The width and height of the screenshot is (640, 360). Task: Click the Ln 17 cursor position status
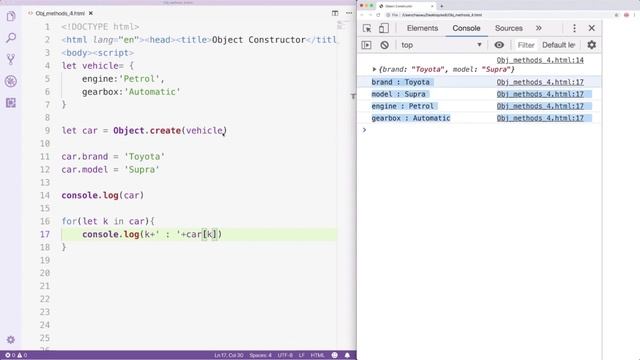[x=229, y=355]
